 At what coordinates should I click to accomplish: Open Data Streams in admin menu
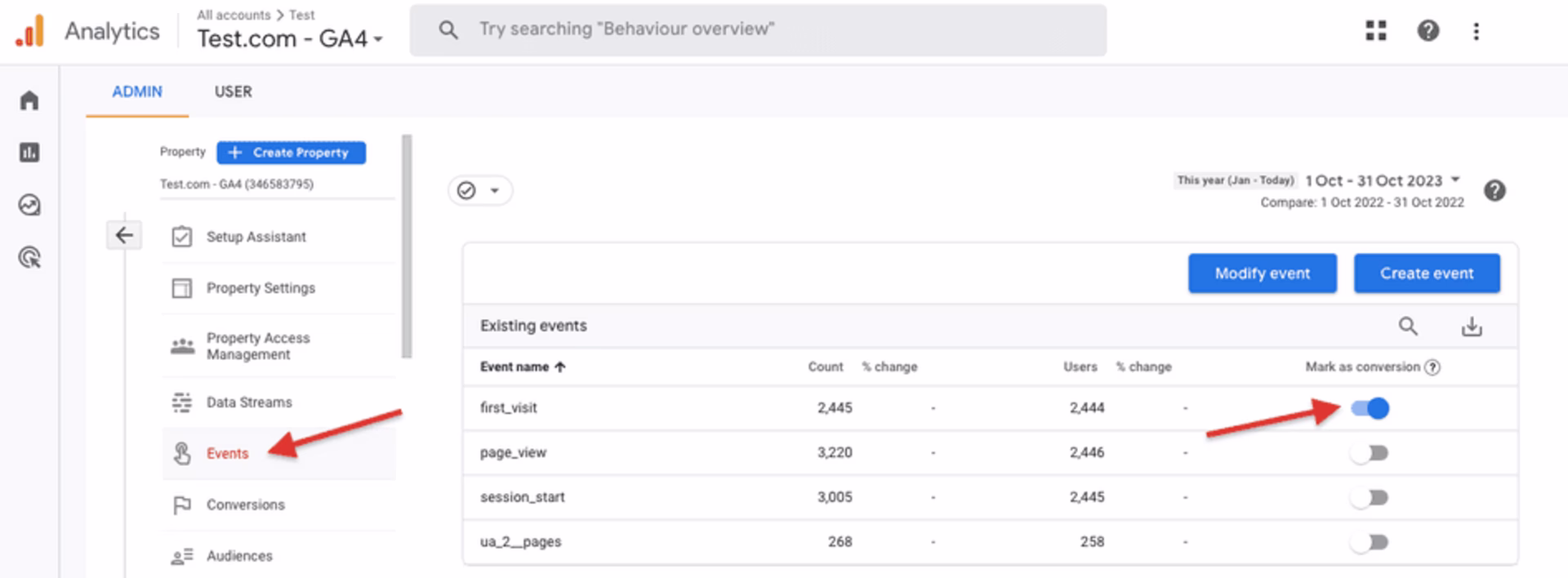(249, 402)
